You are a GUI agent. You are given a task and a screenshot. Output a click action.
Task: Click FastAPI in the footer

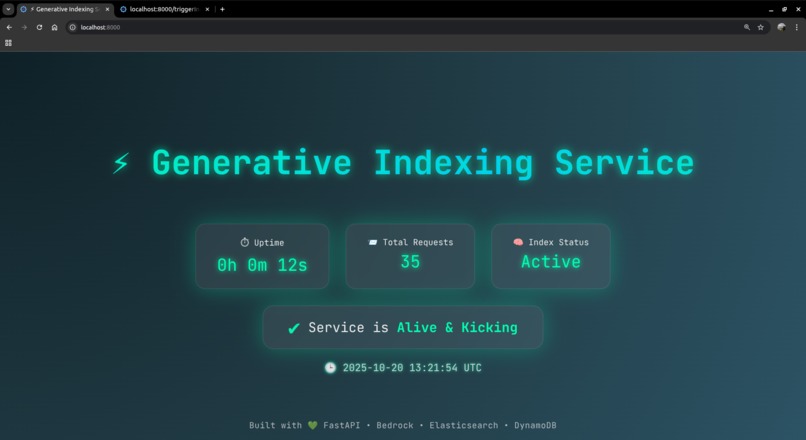tap(342, 426)
